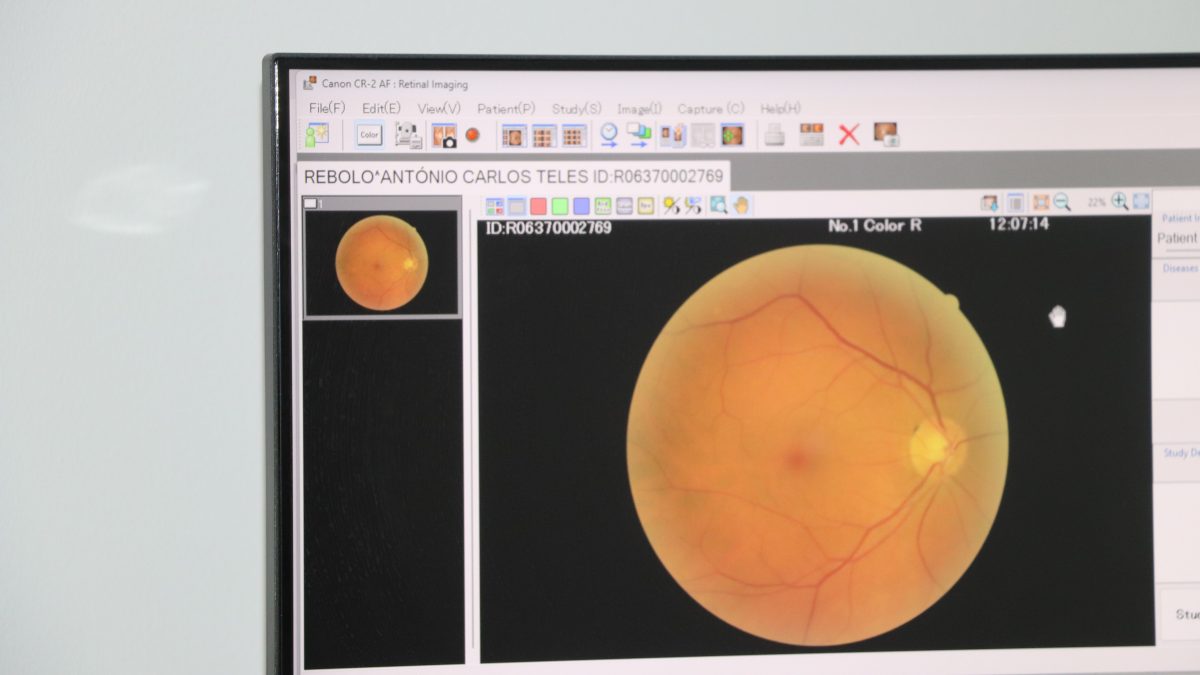Click the red record circle icon
This screenshot has height=675, width=1200.
coord(472,135)
